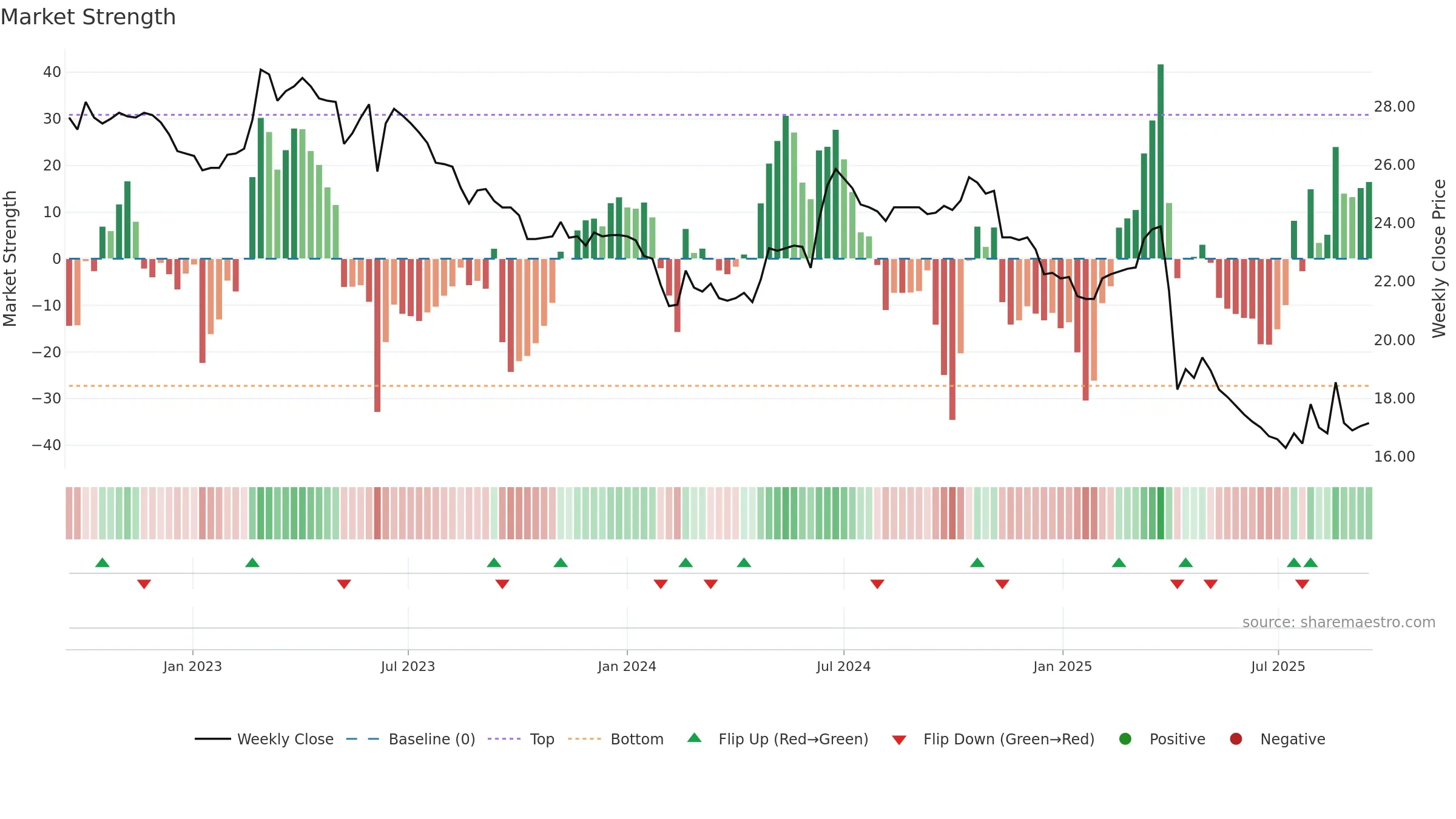Click the 30 tick on Market Strength axis
Screen dimensions: 1456x819
pos(52,119)
